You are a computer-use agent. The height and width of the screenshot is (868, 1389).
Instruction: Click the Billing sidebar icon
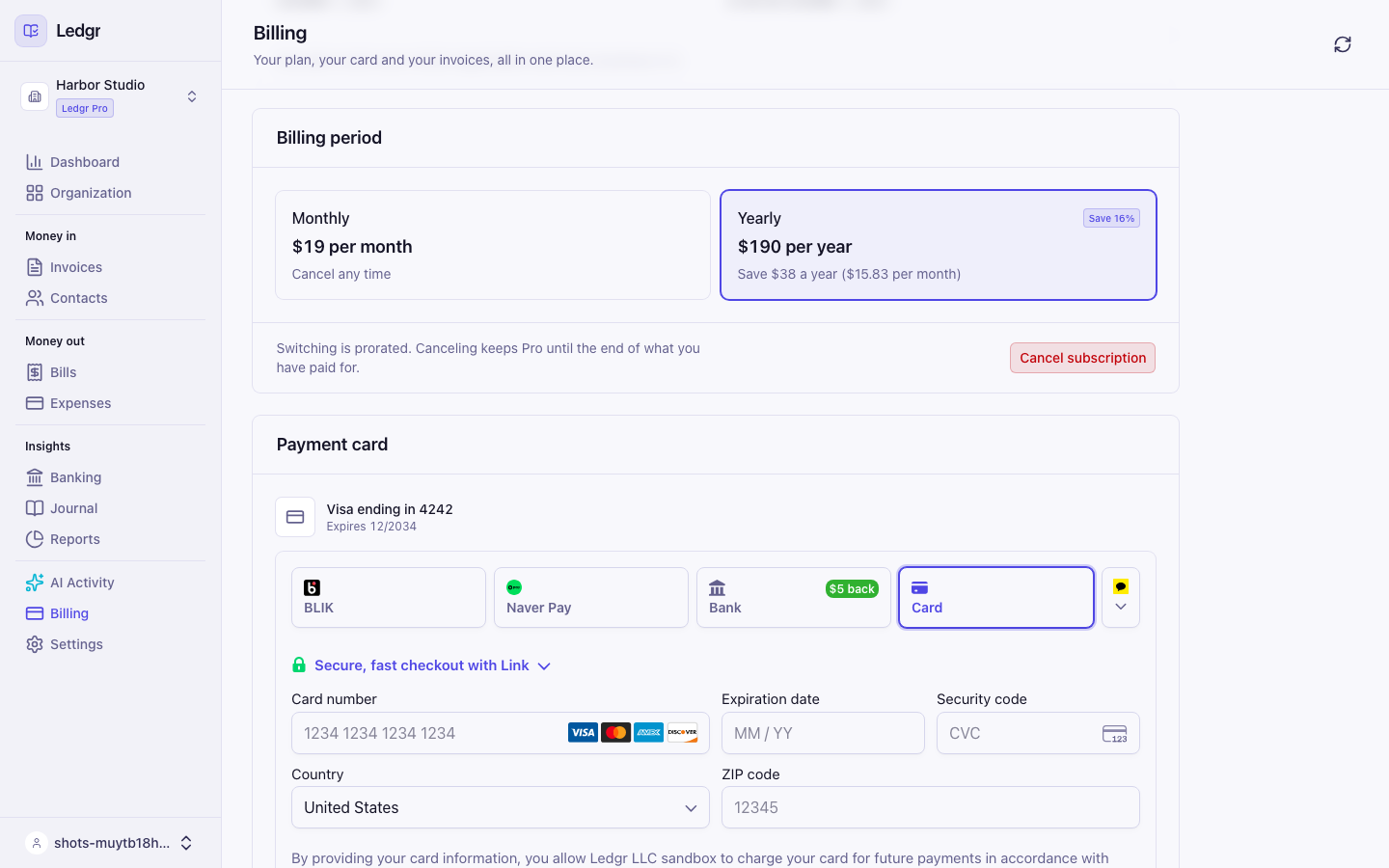pyautogui.click(x=35, y=613)
